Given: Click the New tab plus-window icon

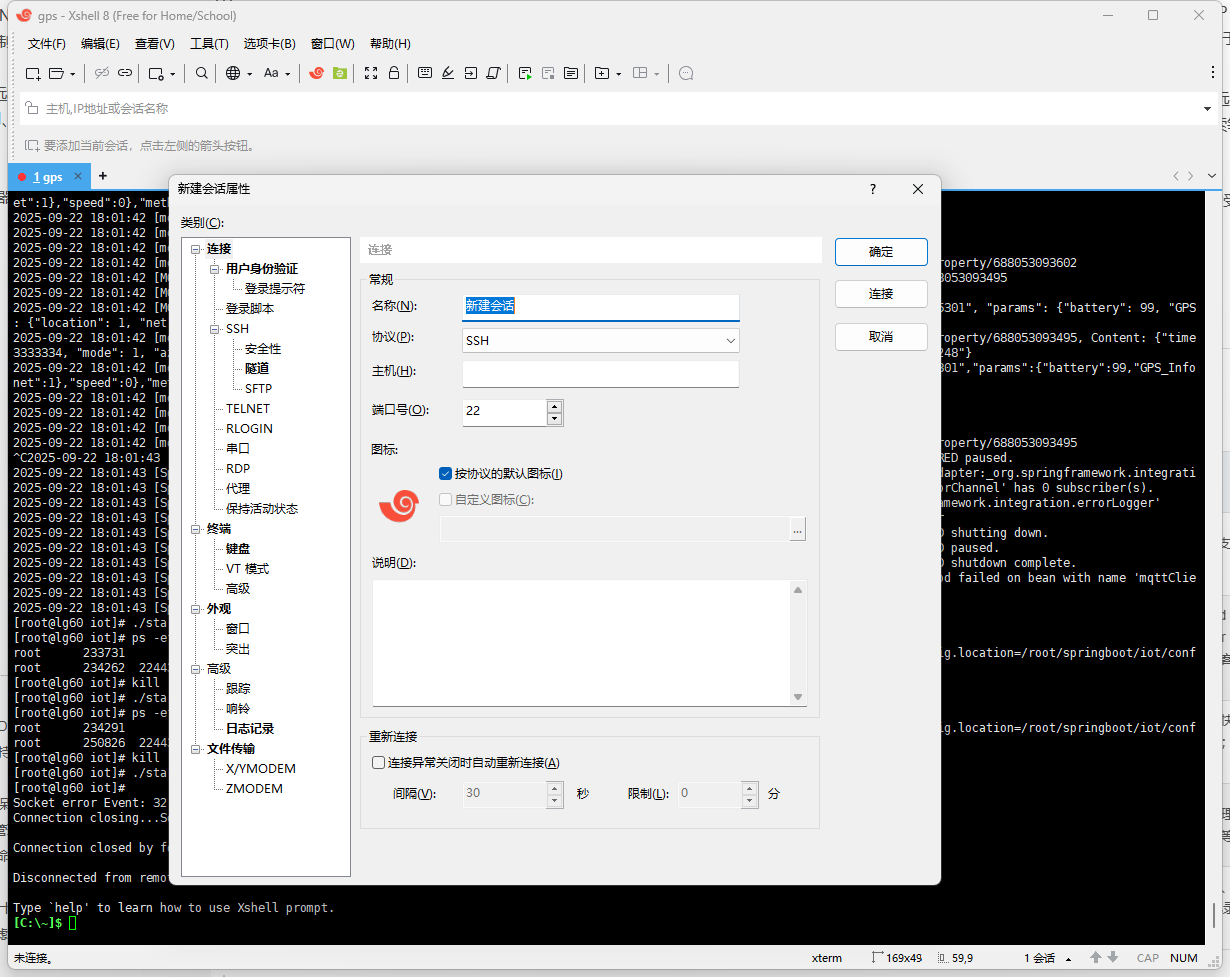Looking at the screenshot, I should (x=602, y=73).
